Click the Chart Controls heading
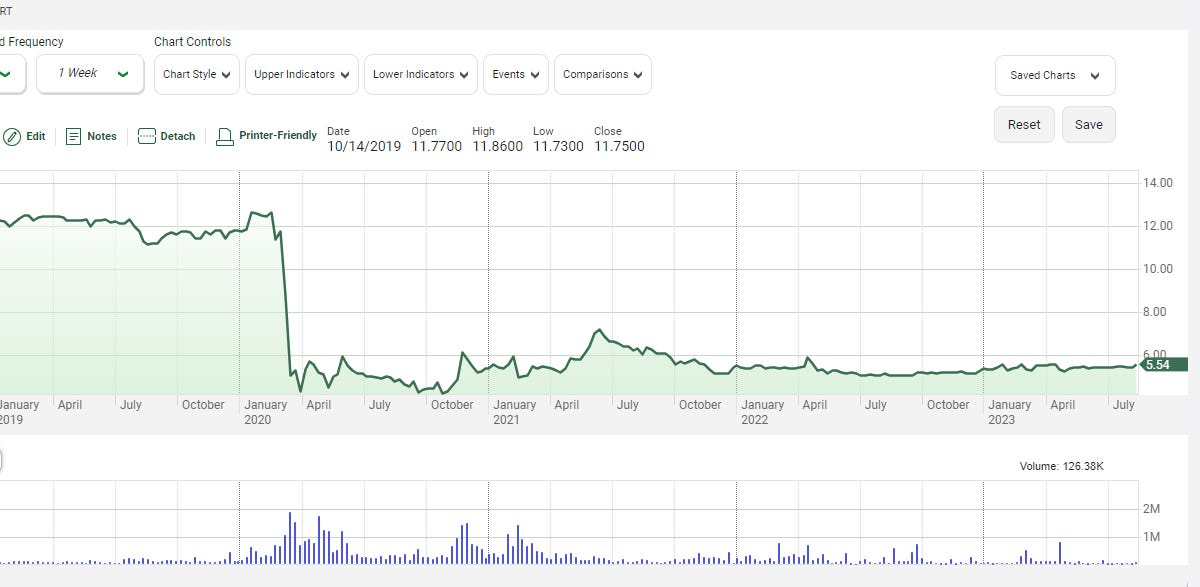1200x587 pixels. click(x=192, y=41)
